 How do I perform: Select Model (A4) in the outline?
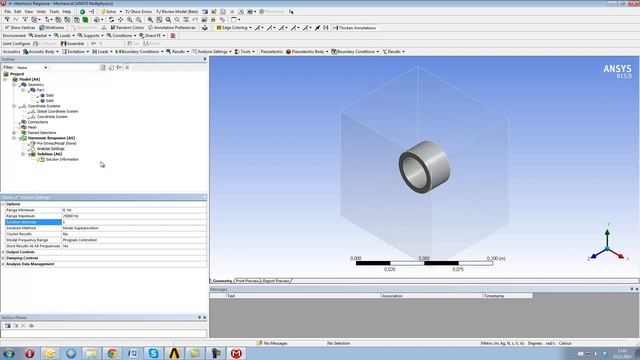(x=29, y=79)
